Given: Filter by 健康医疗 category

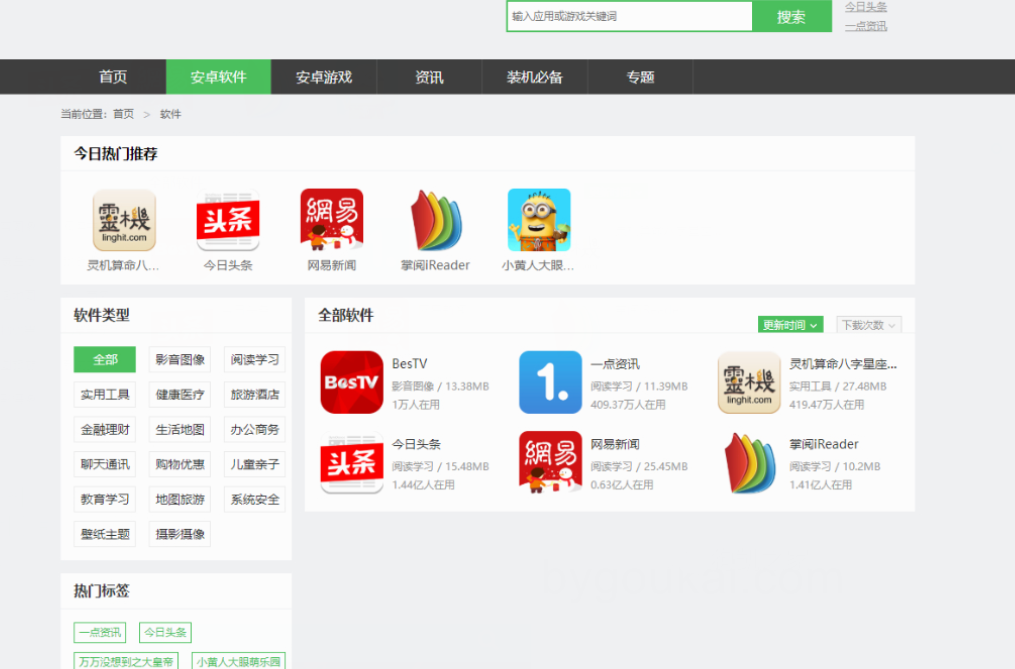Looking at the screenshot, I should pyautogui.click(x=180, y=394).
